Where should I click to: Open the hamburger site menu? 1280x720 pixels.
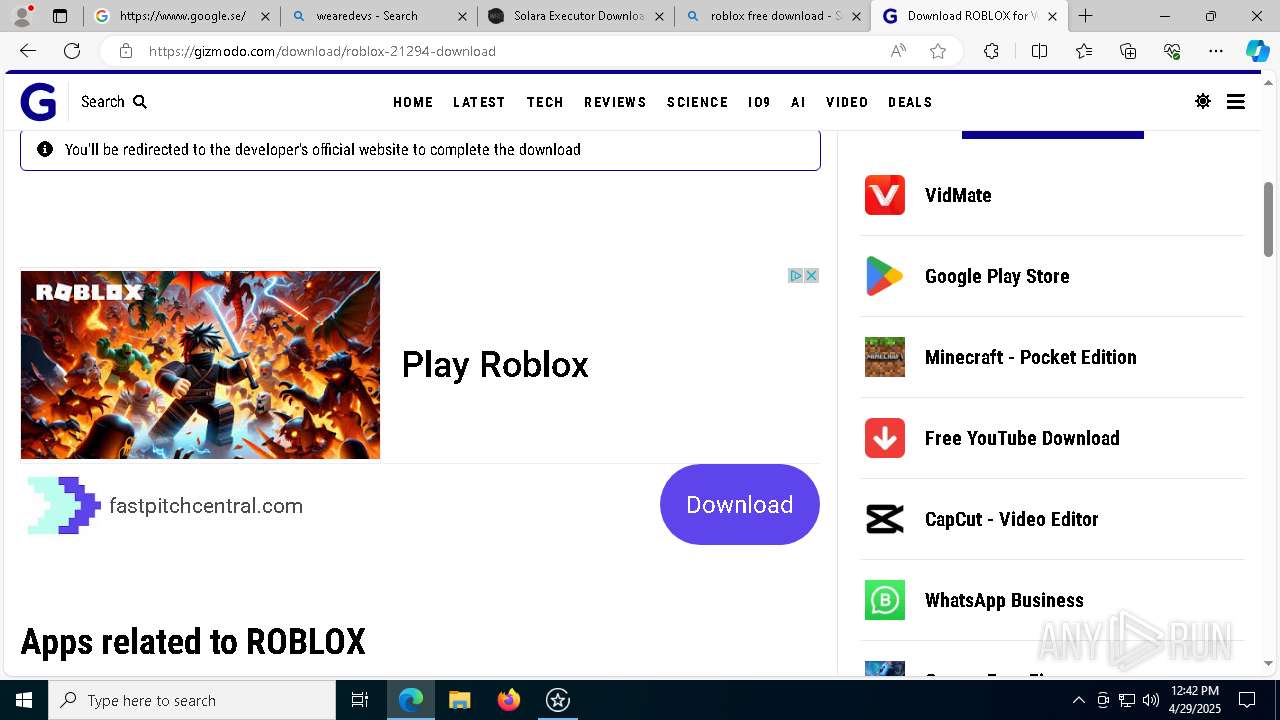click(x=1236, y=101)
